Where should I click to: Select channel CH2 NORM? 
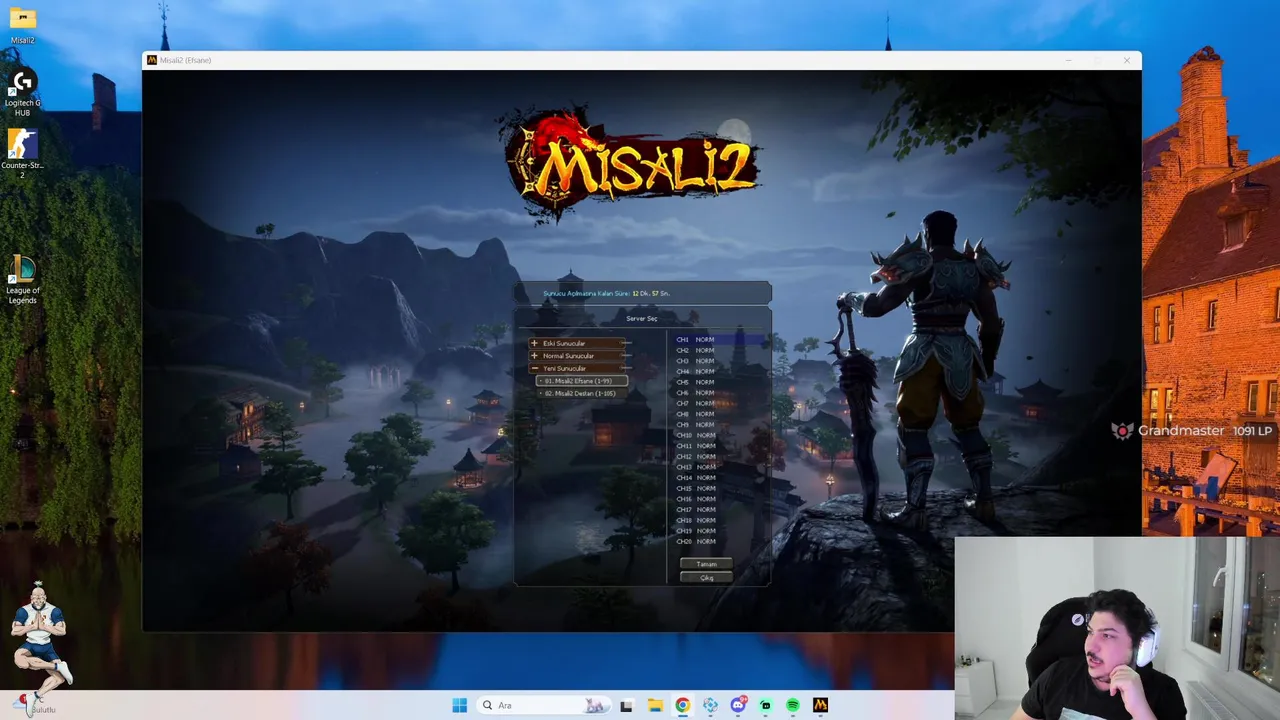pyautogui.click(x=718, y=350)
